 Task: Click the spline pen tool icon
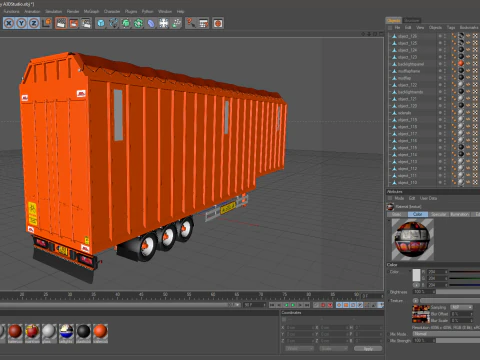(113, 23)
